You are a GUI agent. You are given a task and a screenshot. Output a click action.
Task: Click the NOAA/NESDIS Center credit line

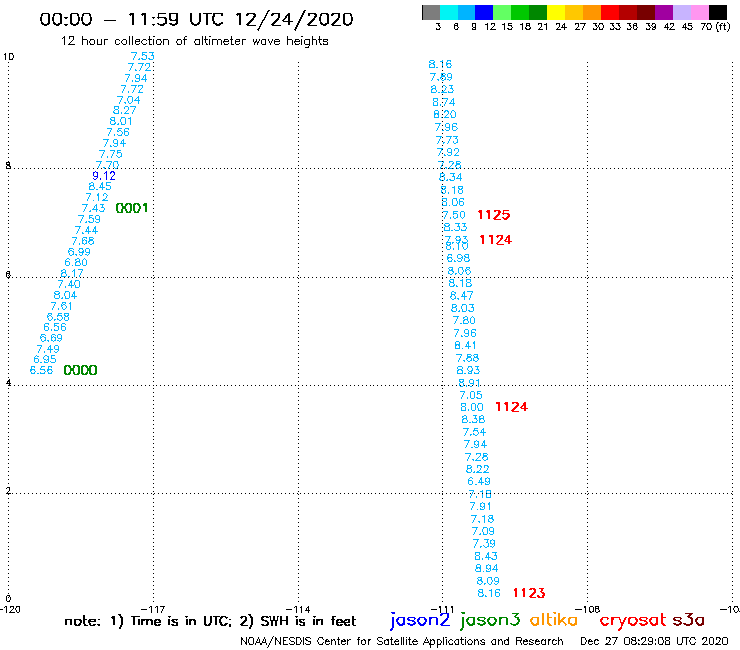[402, 641]
